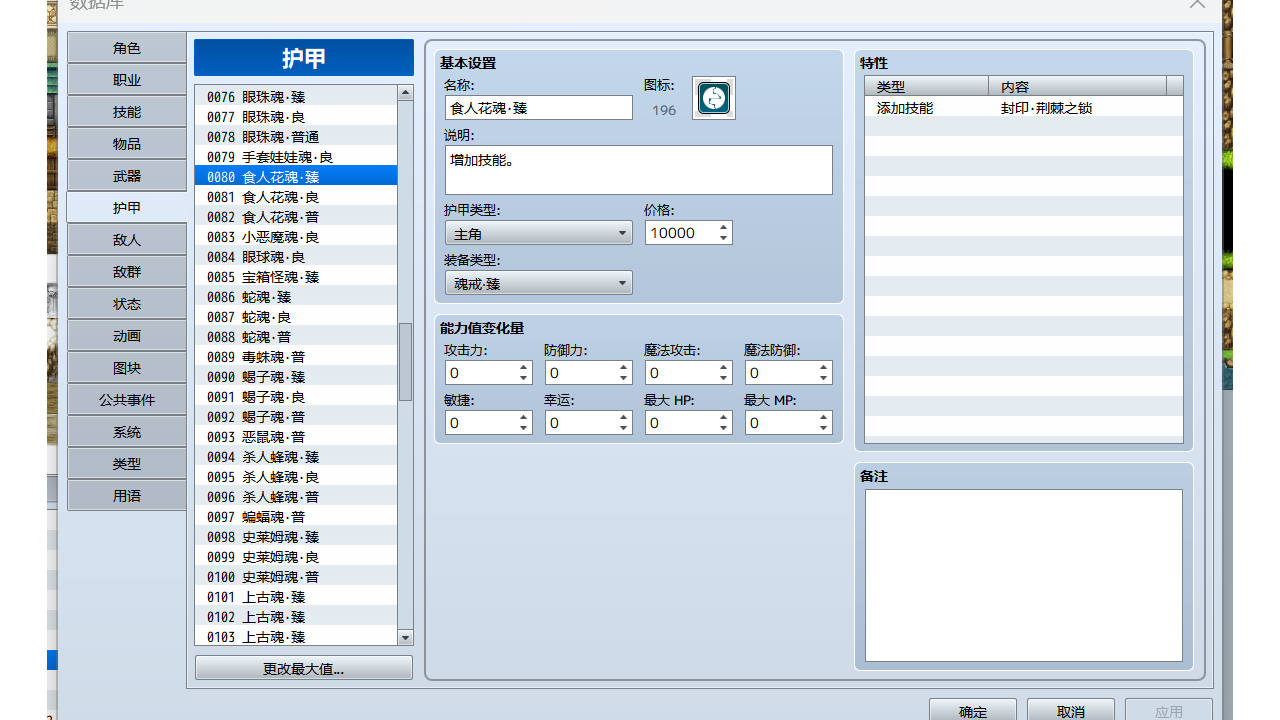
Task: Open the 公共事件 tab
Action: (127, 400)
